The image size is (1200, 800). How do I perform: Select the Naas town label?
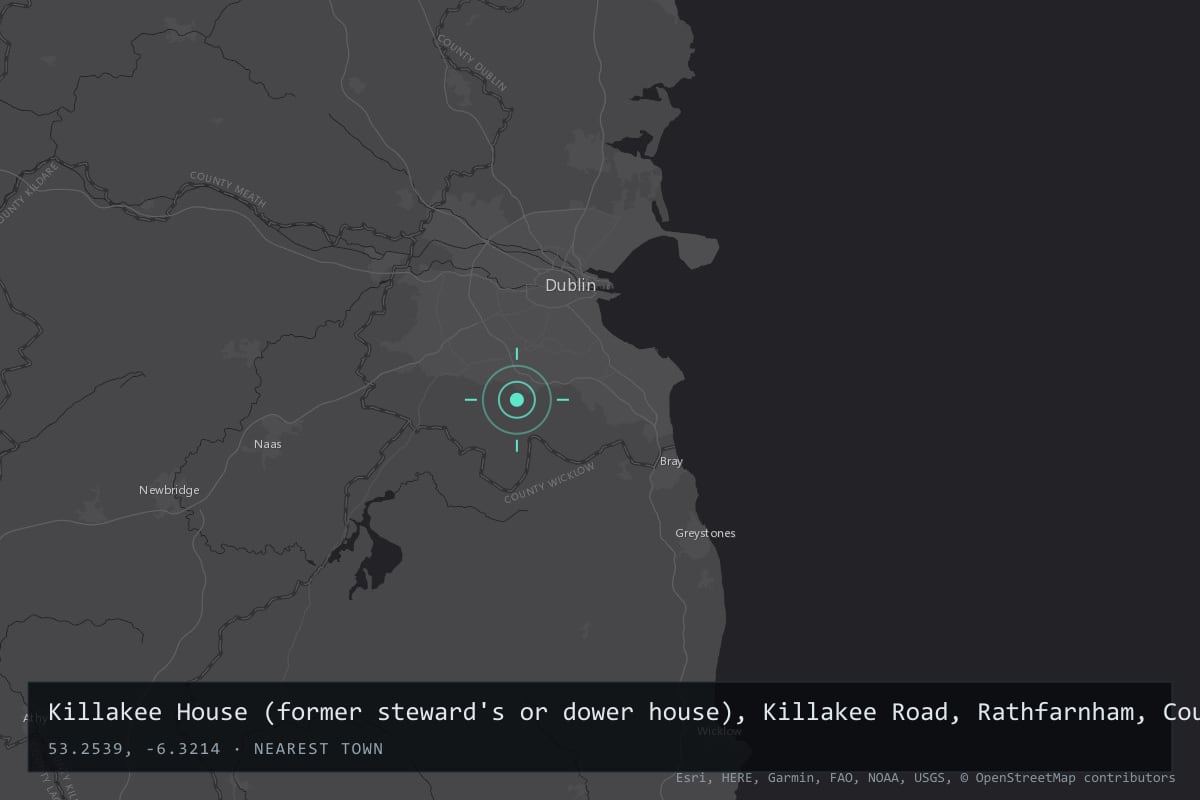point(268,444)
